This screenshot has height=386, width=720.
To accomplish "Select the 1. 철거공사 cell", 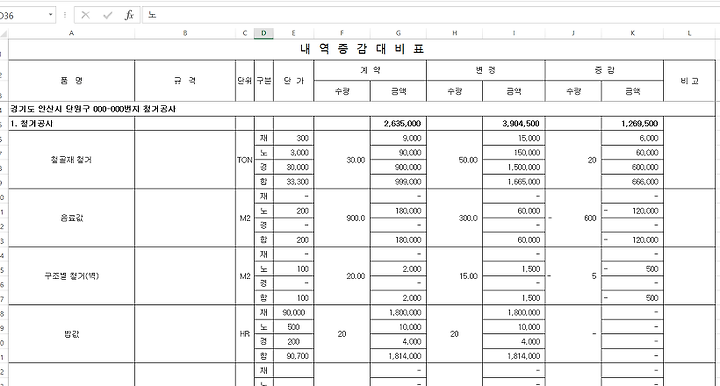I will [71, 123].
